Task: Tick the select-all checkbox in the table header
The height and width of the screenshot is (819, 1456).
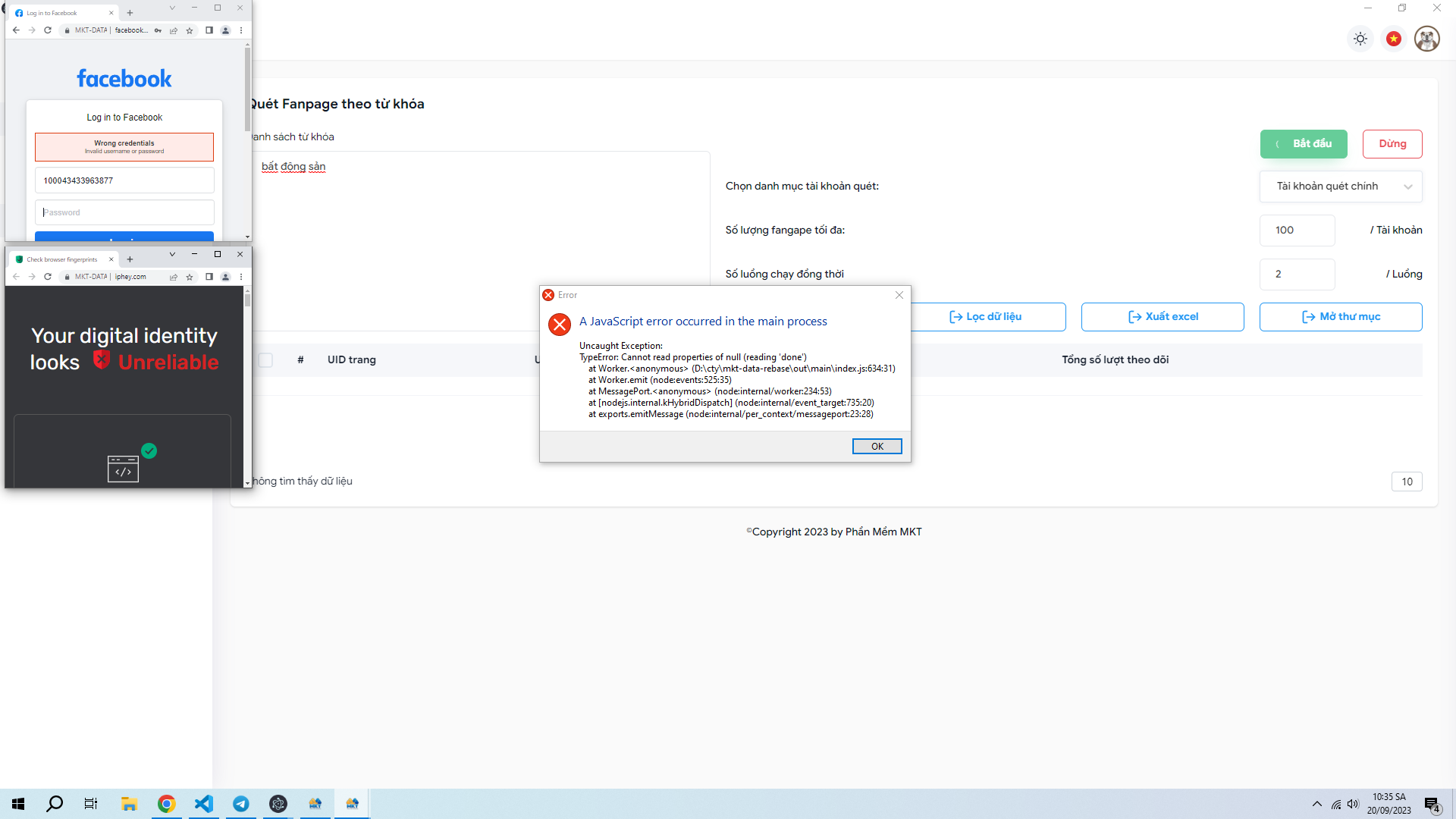Action: click(x=265, y=360)
